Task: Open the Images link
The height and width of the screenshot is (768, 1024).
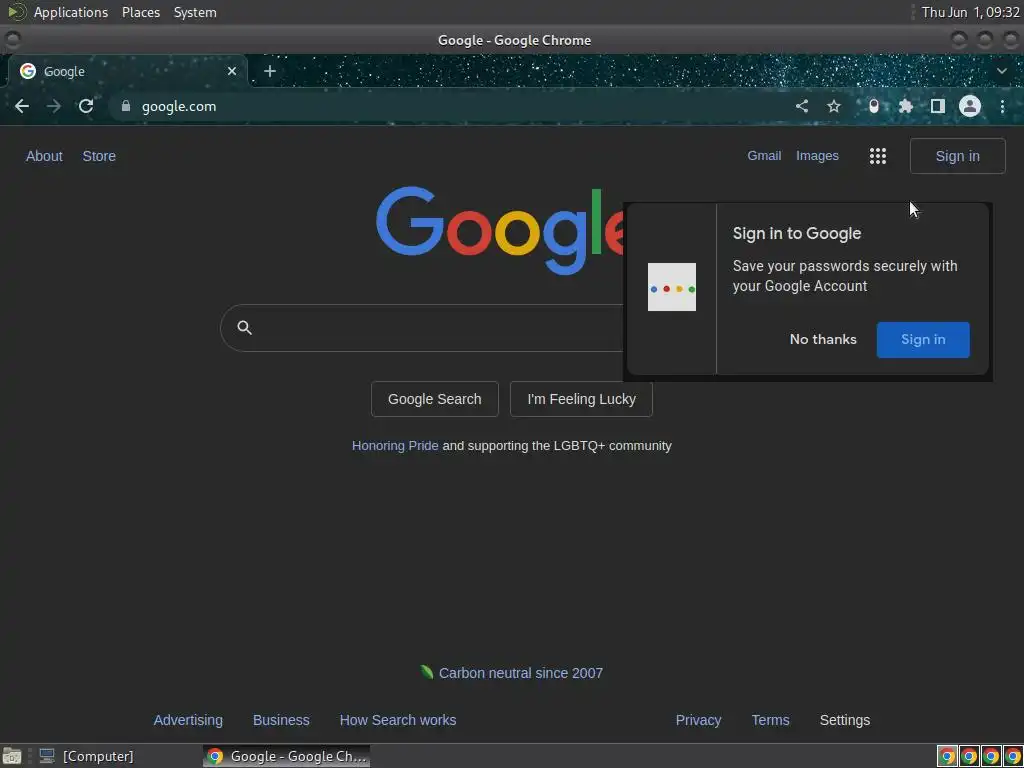Action: coord(817,155)
